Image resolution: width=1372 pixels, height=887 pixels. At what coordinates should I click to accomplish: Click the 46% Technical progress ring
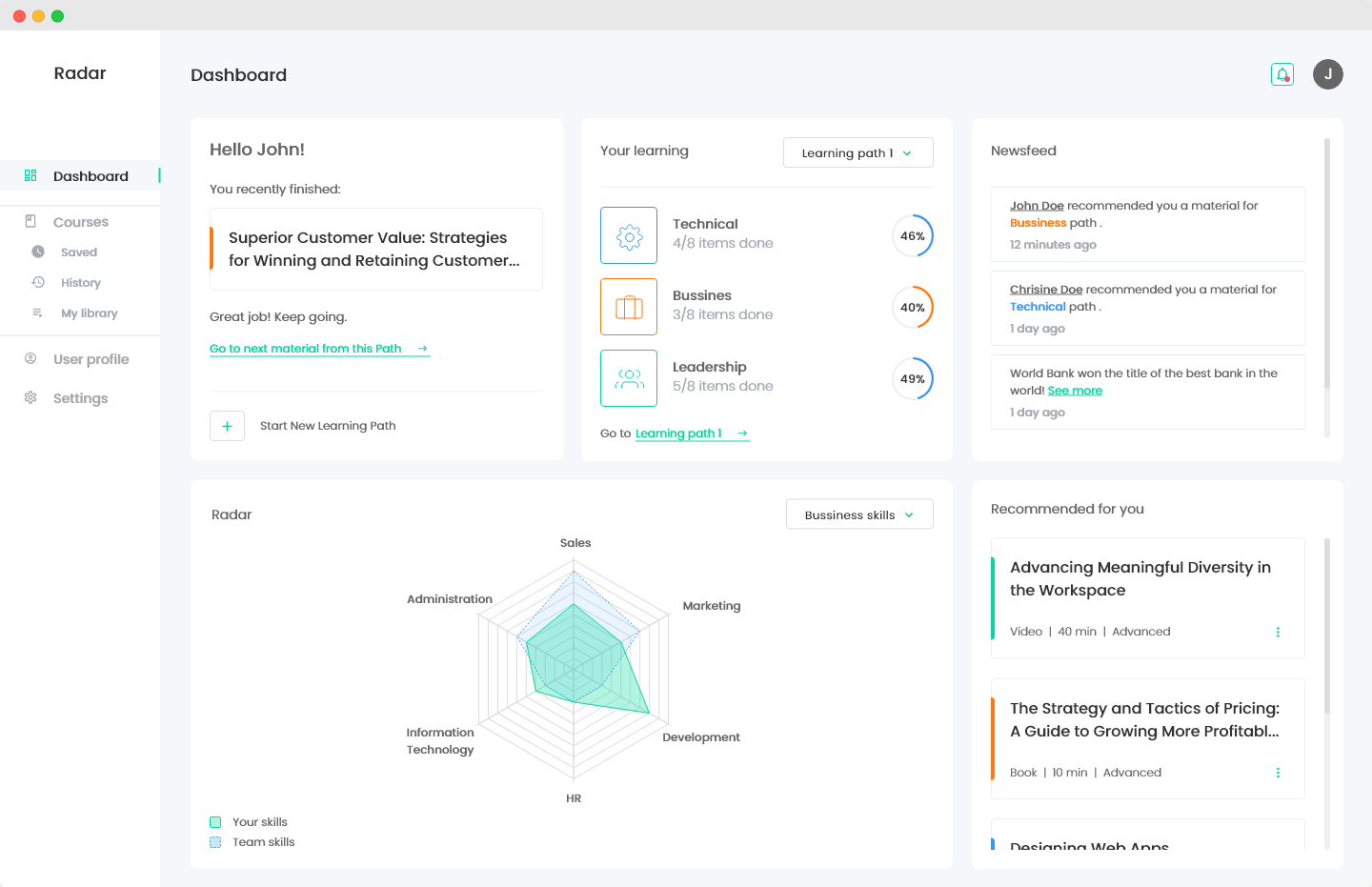[x=913, y=235]
